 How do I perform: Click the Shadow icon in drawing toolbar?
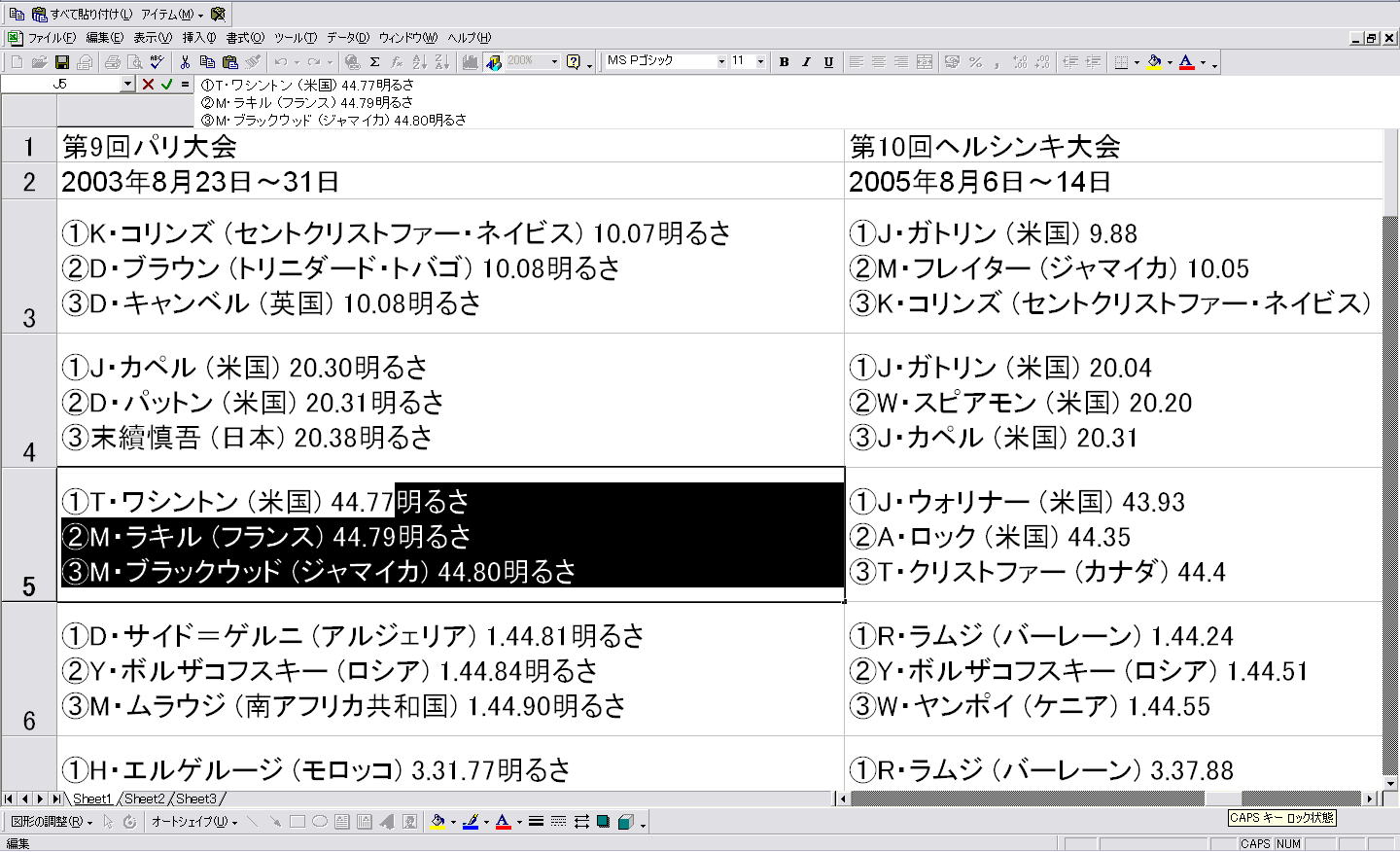click(604, 822)
